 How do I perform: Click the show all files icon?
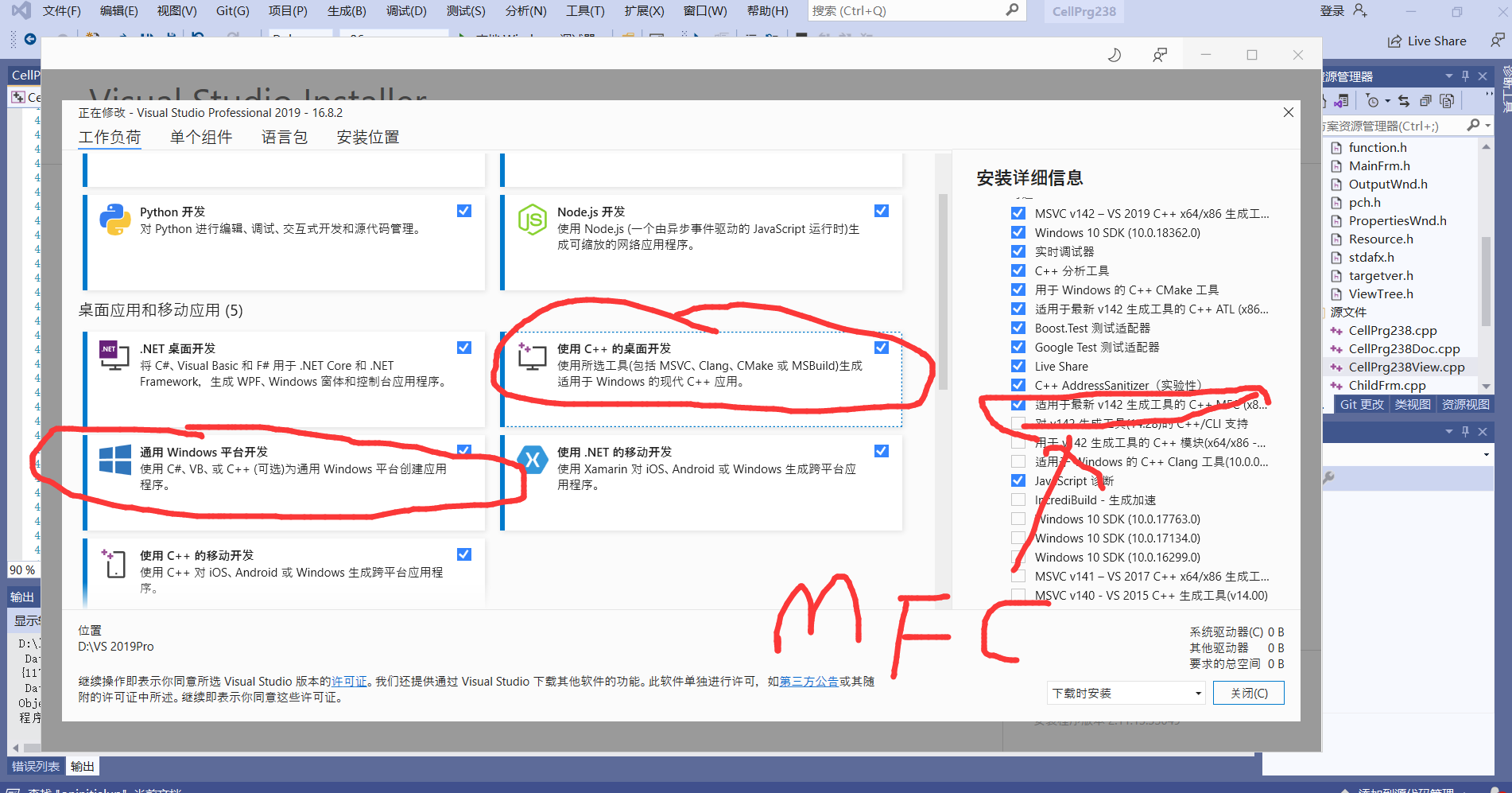(1447, 101)
